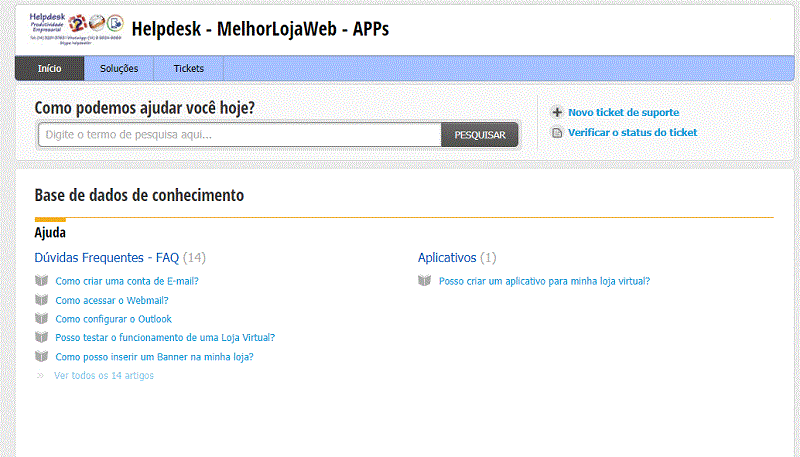Screen dimensions: 800x457
Task: Open article Como posso inserir um Banner na minha loja?
Action: pos(154,357)
